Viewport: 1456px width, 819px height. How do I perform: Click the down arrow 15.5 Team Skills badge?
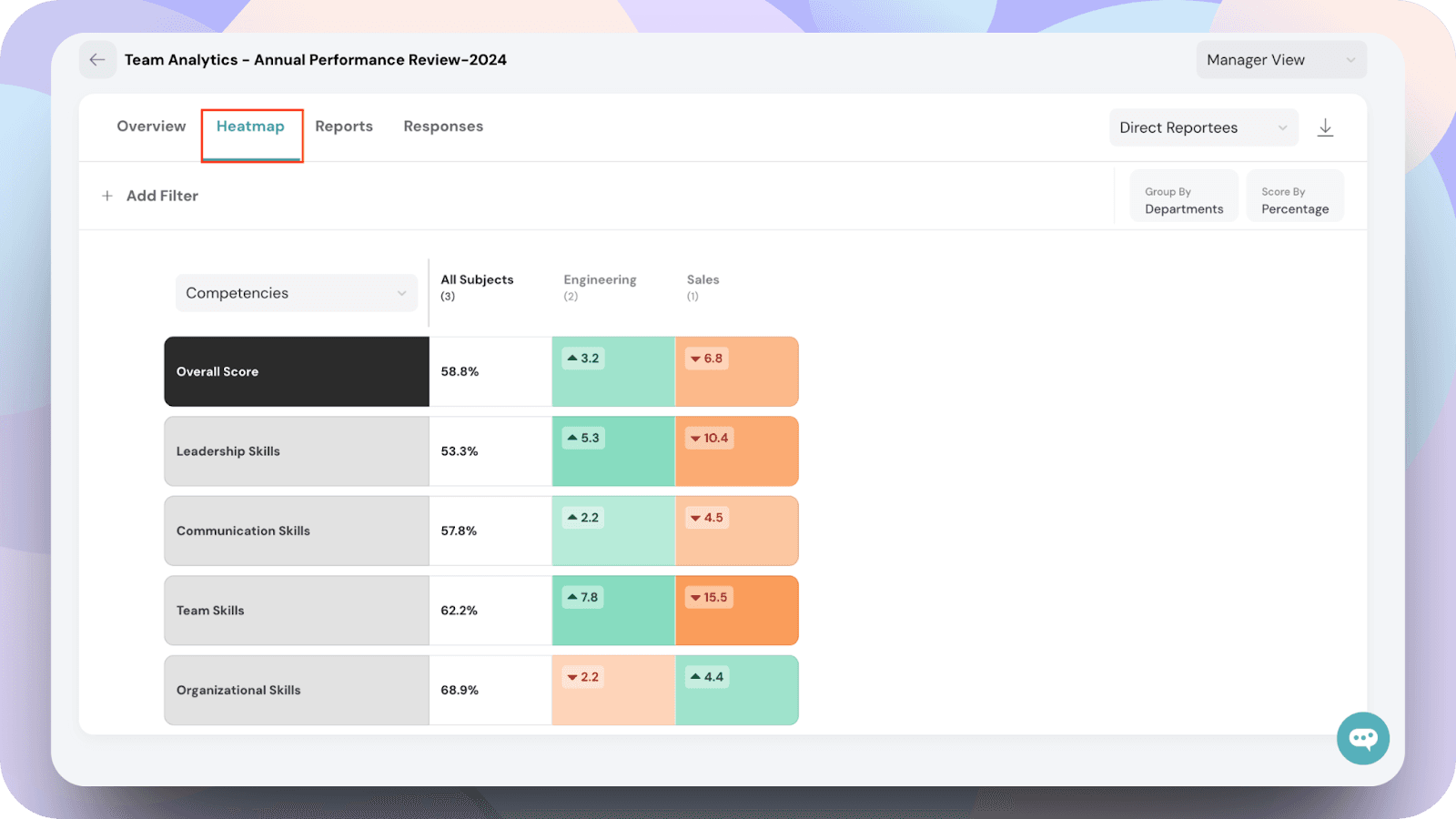coord(709,598)
